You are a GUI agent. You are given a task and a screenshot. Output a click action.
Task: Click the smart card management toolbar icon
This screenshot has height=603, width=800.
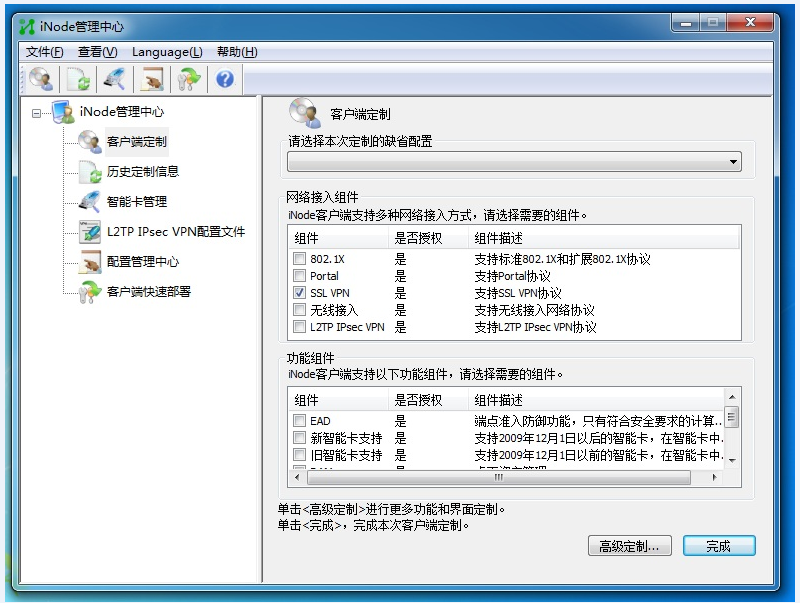pos(115,80)
